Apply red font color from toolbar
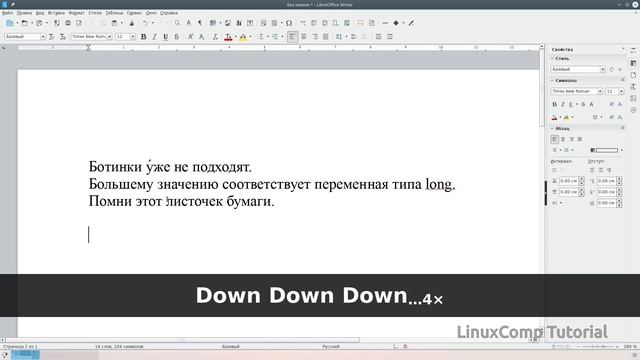This screenshot has width=640, height=360. point(229,37)
